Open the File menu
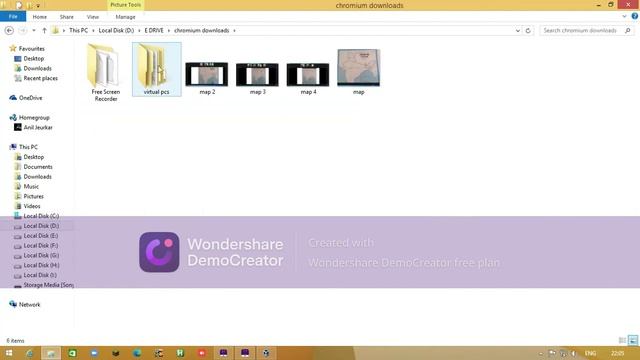The width and height of the screenshot is (640, 360). [13, 17]
